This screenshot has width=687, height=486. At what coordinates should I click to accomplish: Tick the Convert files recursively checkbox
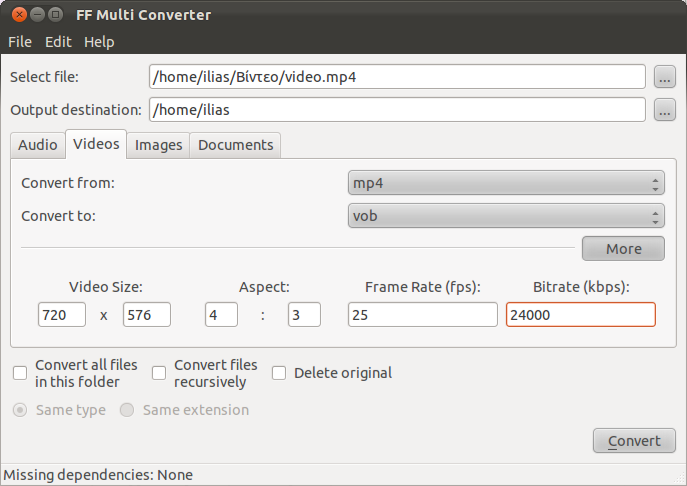click(159, 373)
